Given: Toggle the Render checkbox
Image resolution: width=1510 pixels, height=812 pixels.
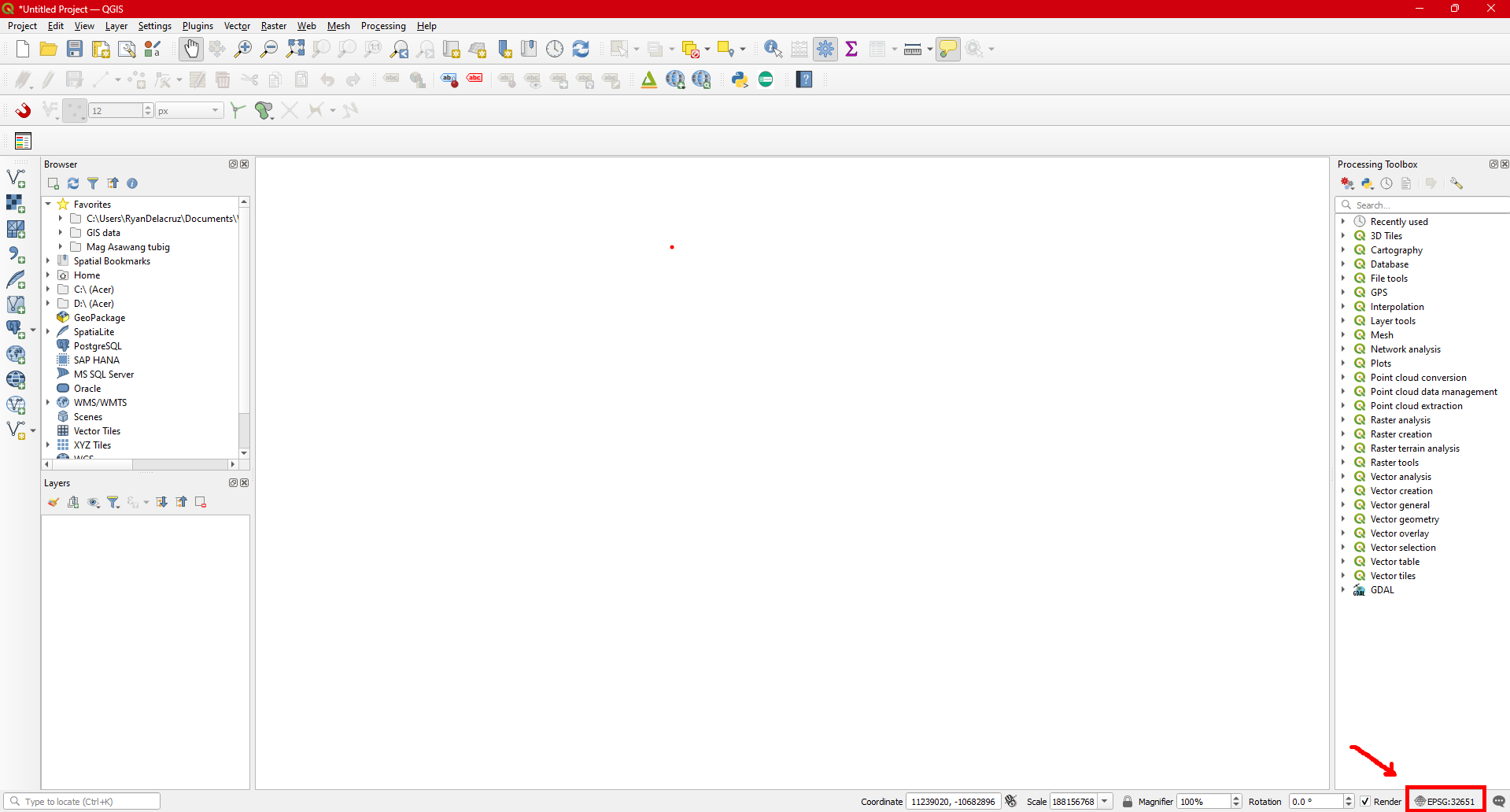Looking at the screenshot, I should click(1365, 802).
